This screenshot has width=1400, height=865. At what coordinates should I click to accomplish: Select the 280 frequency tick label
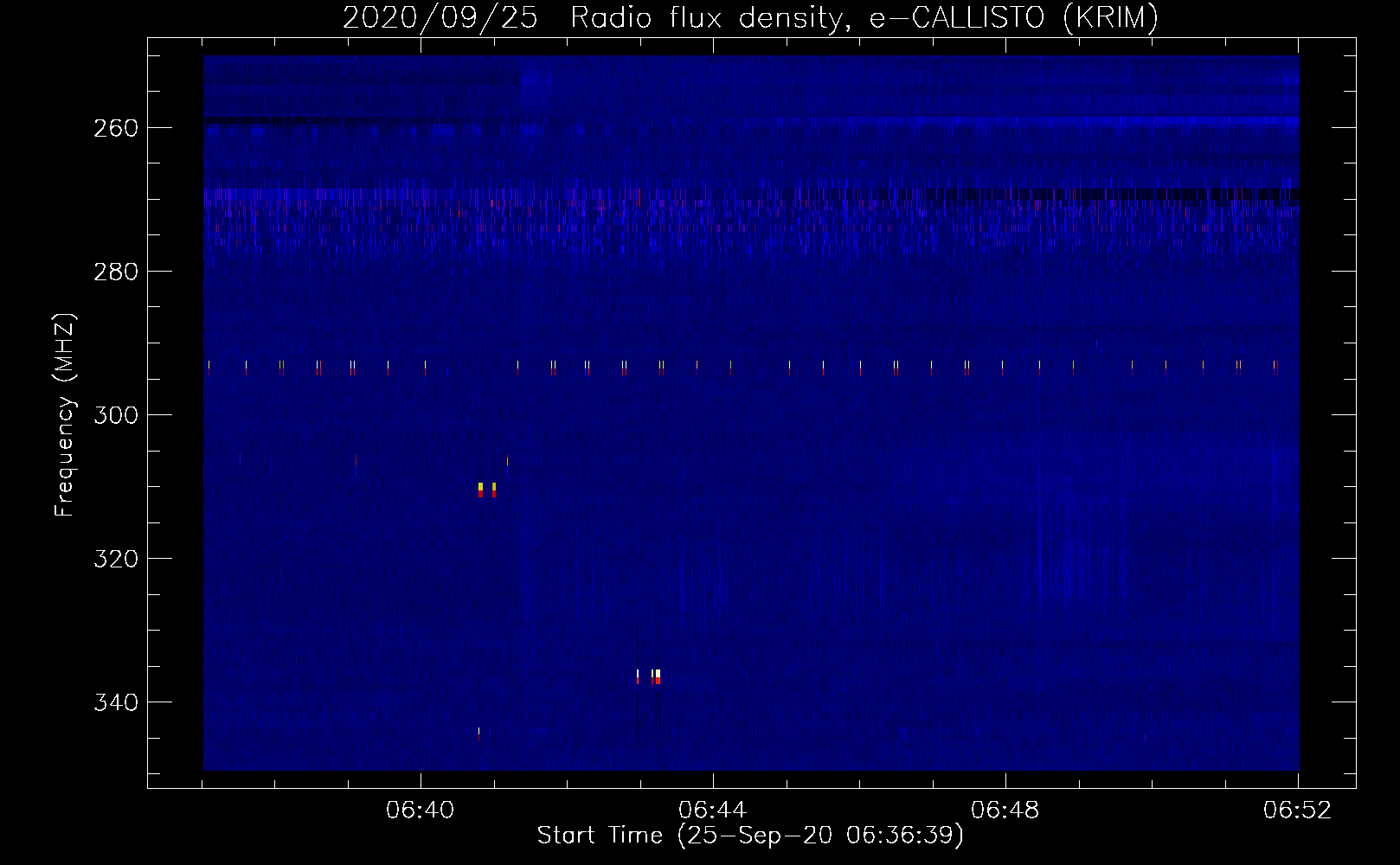pyautogui.click(x=116, y=272)
